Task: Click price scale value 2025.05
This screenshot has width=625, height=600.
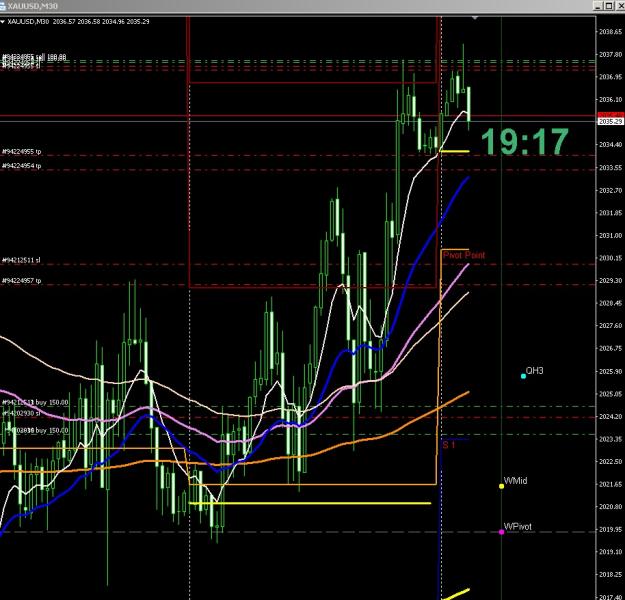Action: pyautogui.click(x=610, y=394)
